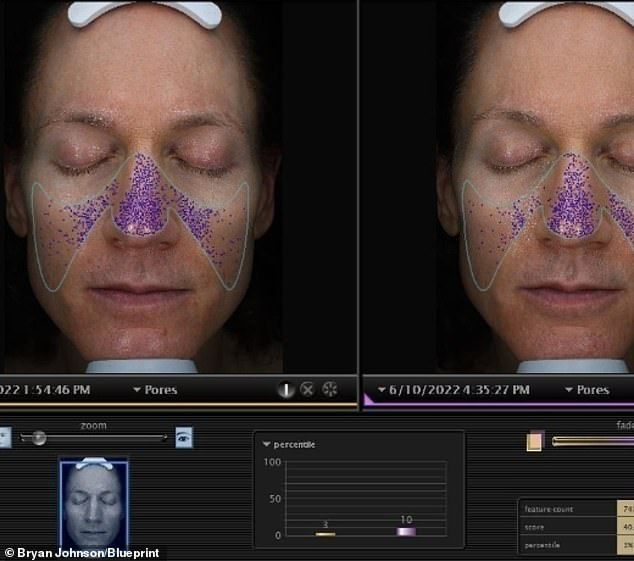The width and height of the screenshot is (634, 561).
Task: Click the fade slider track
Action: [x=595, y=441]
